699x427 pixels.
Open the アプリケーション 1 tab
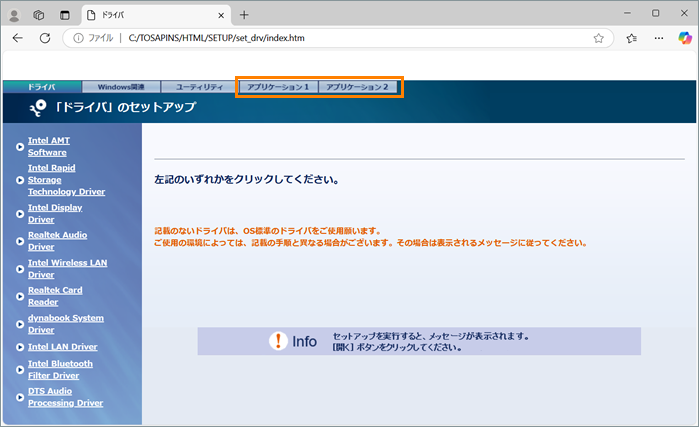(x=279, y=87)
